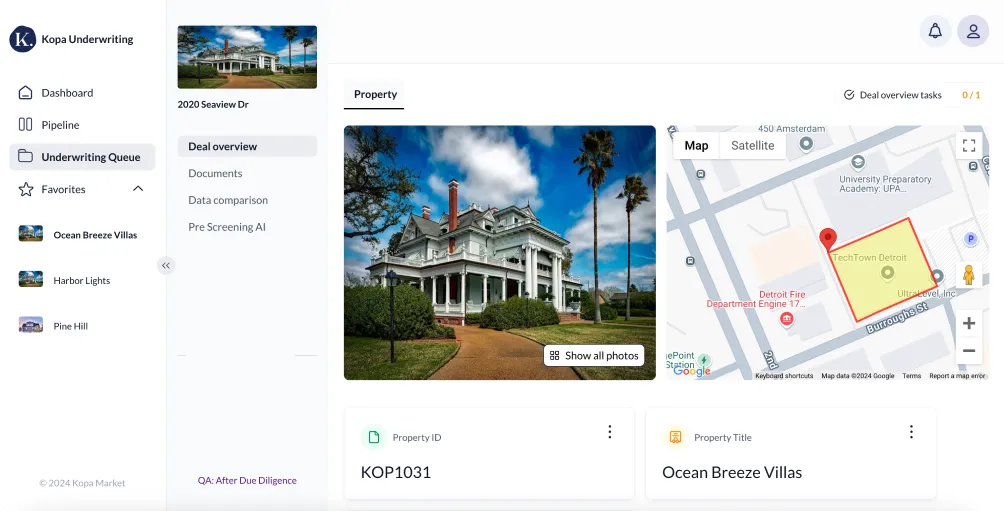
Task: Open Property Title card options menu
Action: pyautogui.click(x=911, y=432)
